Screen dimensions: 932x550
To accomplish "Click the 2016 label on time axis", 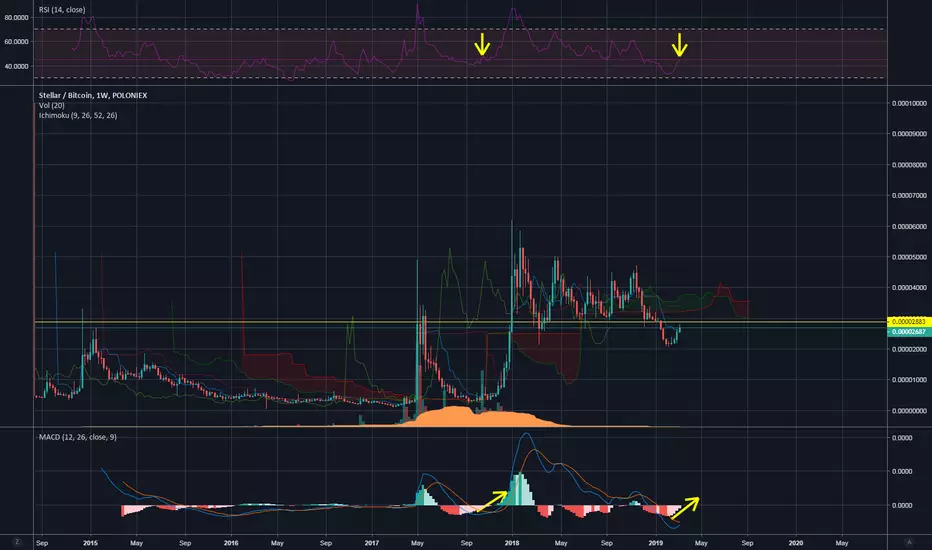I will click(231, 543).
